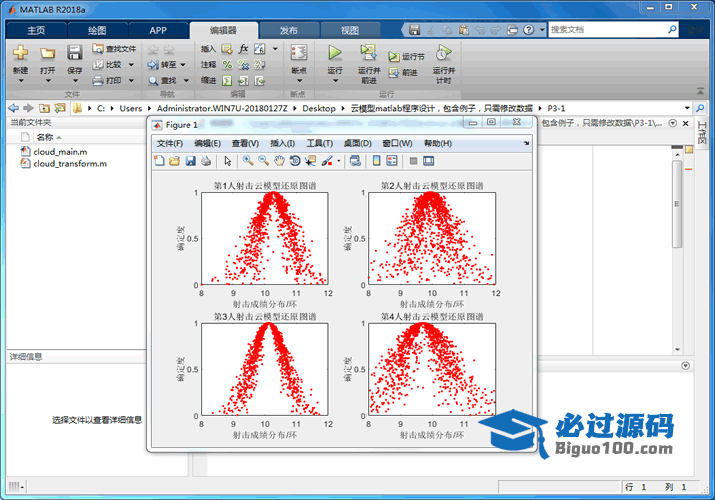The image size is (715, 500).
Task: Open the 新建 dropdown arrow
Action: tap(21, 81)
